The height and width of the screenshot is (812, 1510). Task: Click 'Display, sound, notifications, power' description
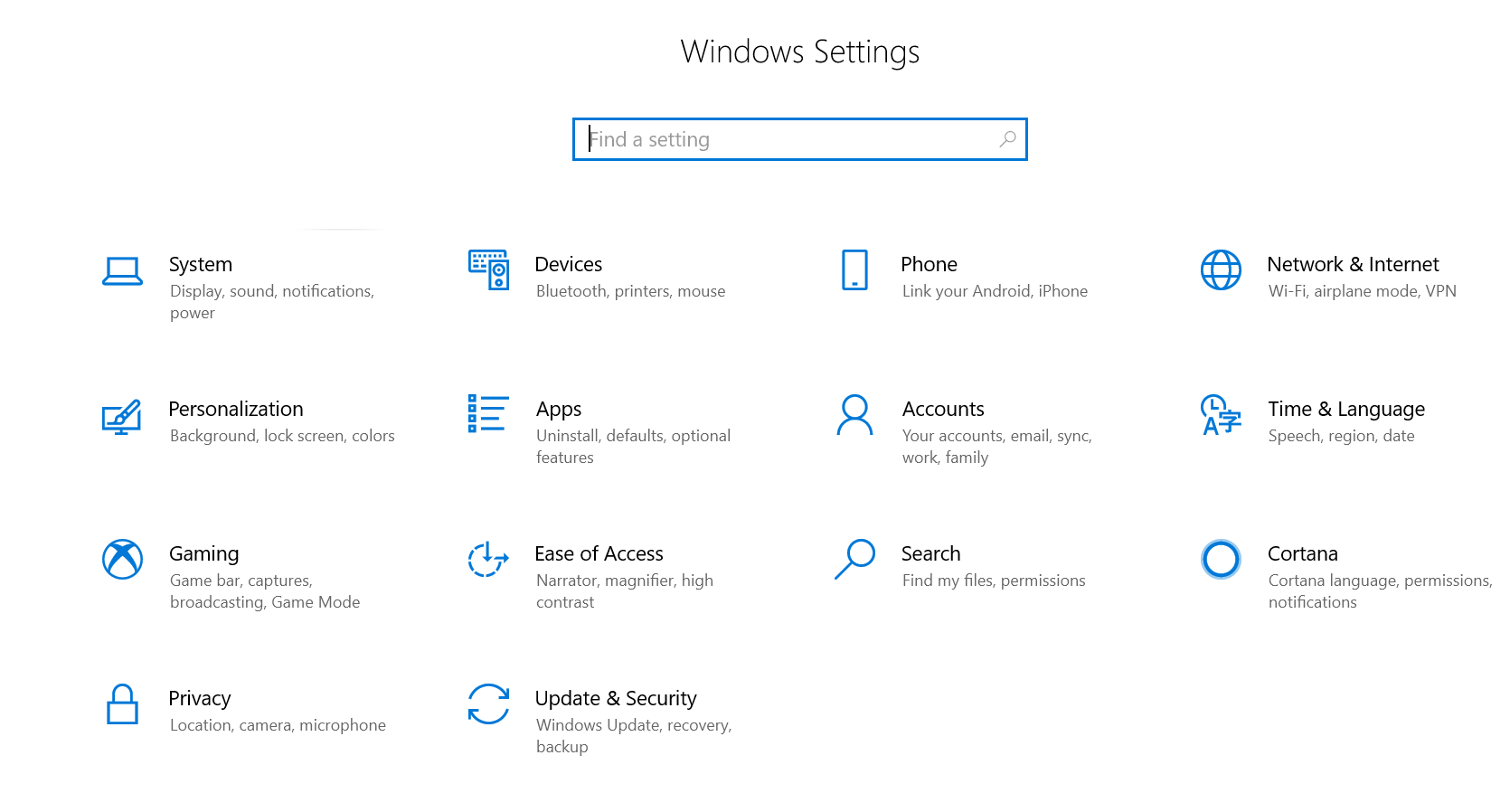(272, 302)
